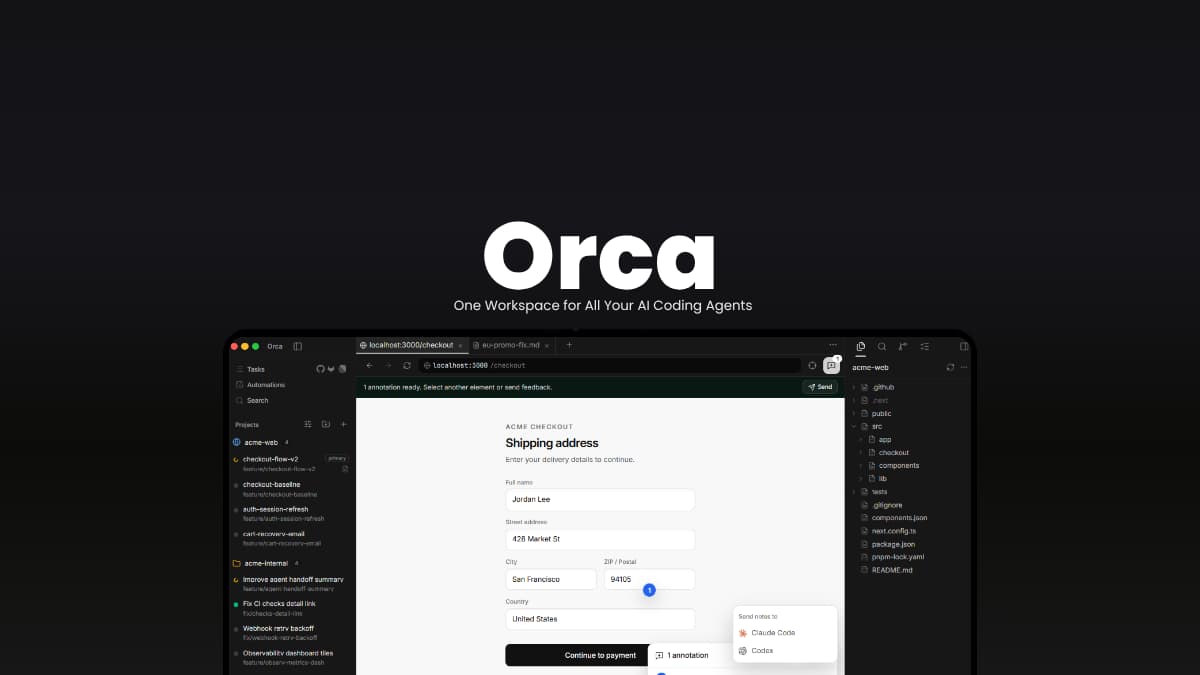Open Search in the left sidebar

tap(252, 400)
